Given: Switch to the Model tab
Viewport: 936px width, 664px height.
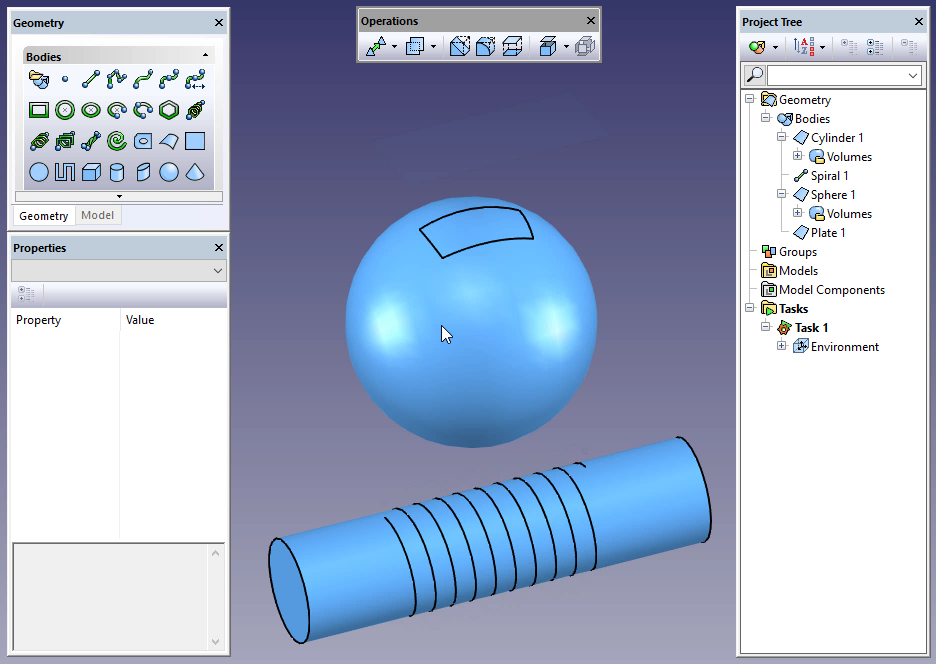Looking at the screenshot, I should click(97, 216).
